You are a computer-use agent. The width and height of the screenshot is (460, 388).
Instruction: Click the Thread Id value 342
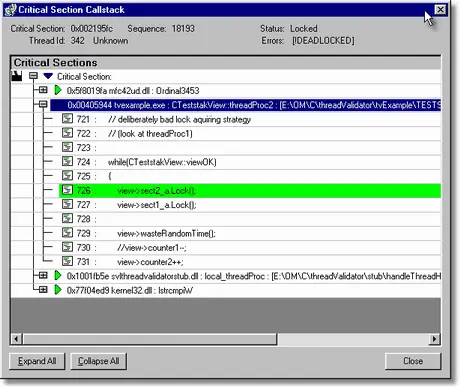77,41
